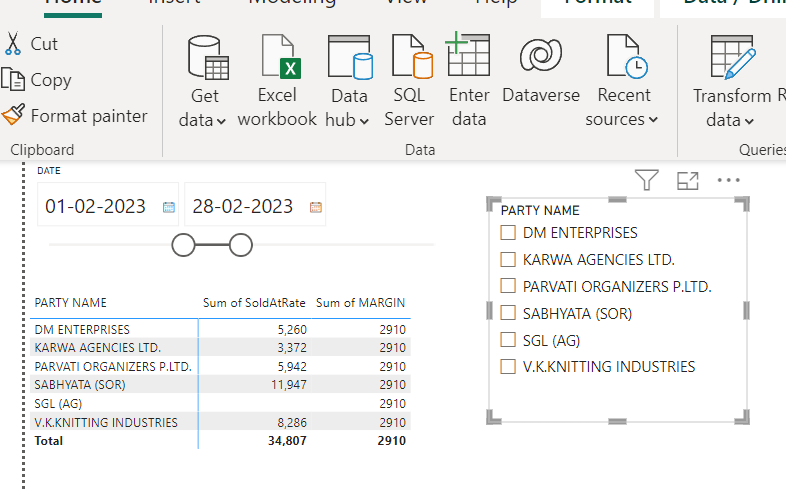786x489 pixels.
Task: Click the DATE slicer title
Action: click(x=49, y=171)
